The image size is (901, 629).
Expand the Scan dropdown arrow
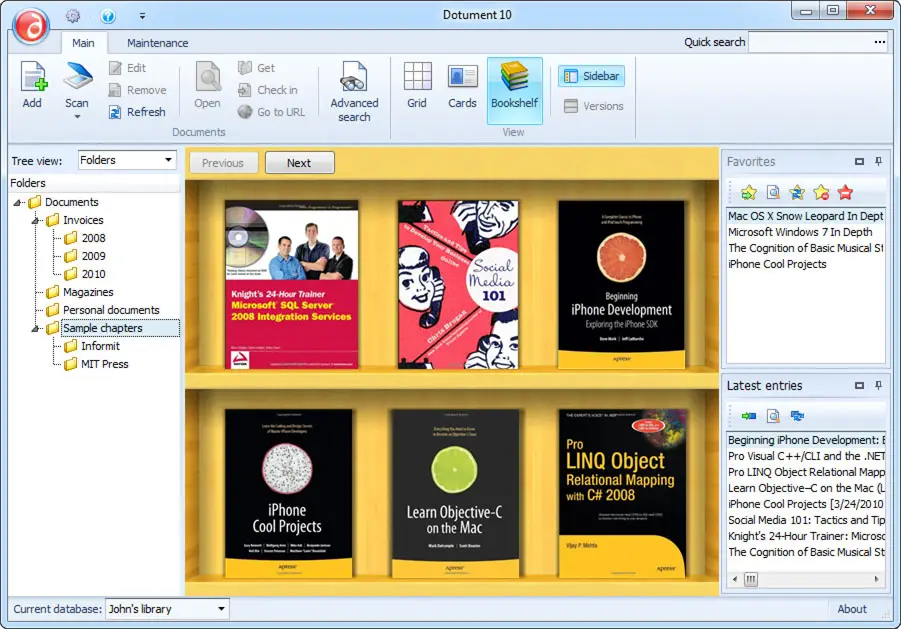click(x=77, y=117)
